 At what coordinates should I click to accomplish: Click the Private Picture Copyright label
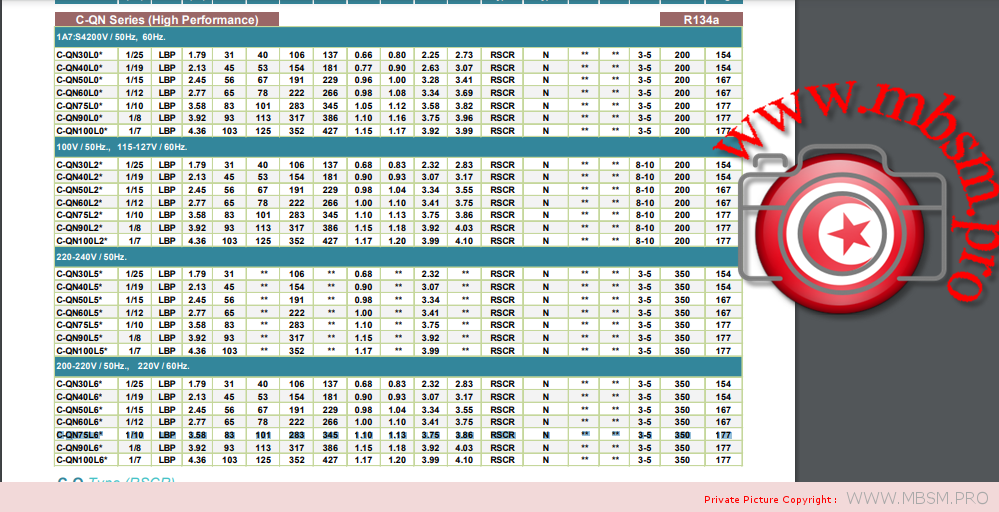pos(770,499)
